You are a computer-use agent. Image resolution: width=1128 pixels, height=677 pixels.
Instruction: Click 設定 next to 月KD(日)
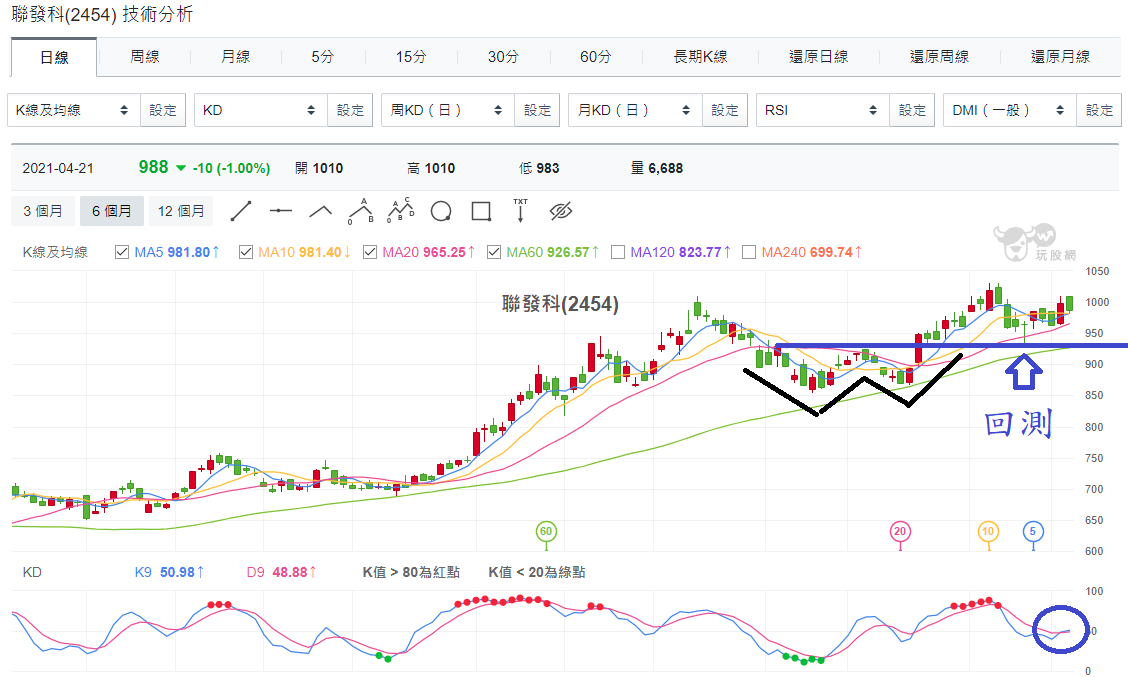725,110
